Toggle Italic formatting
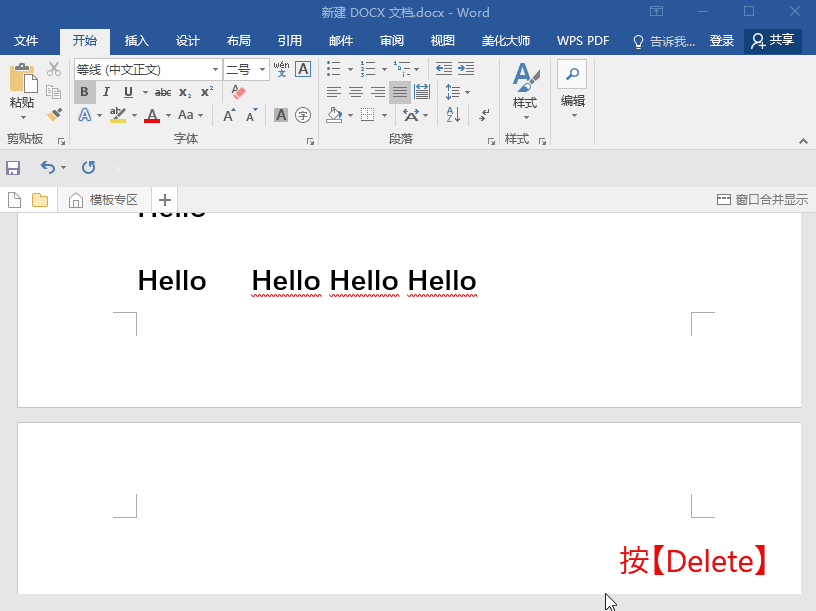Viewport: 816px width, 611px height. click(x=106, y=92)
